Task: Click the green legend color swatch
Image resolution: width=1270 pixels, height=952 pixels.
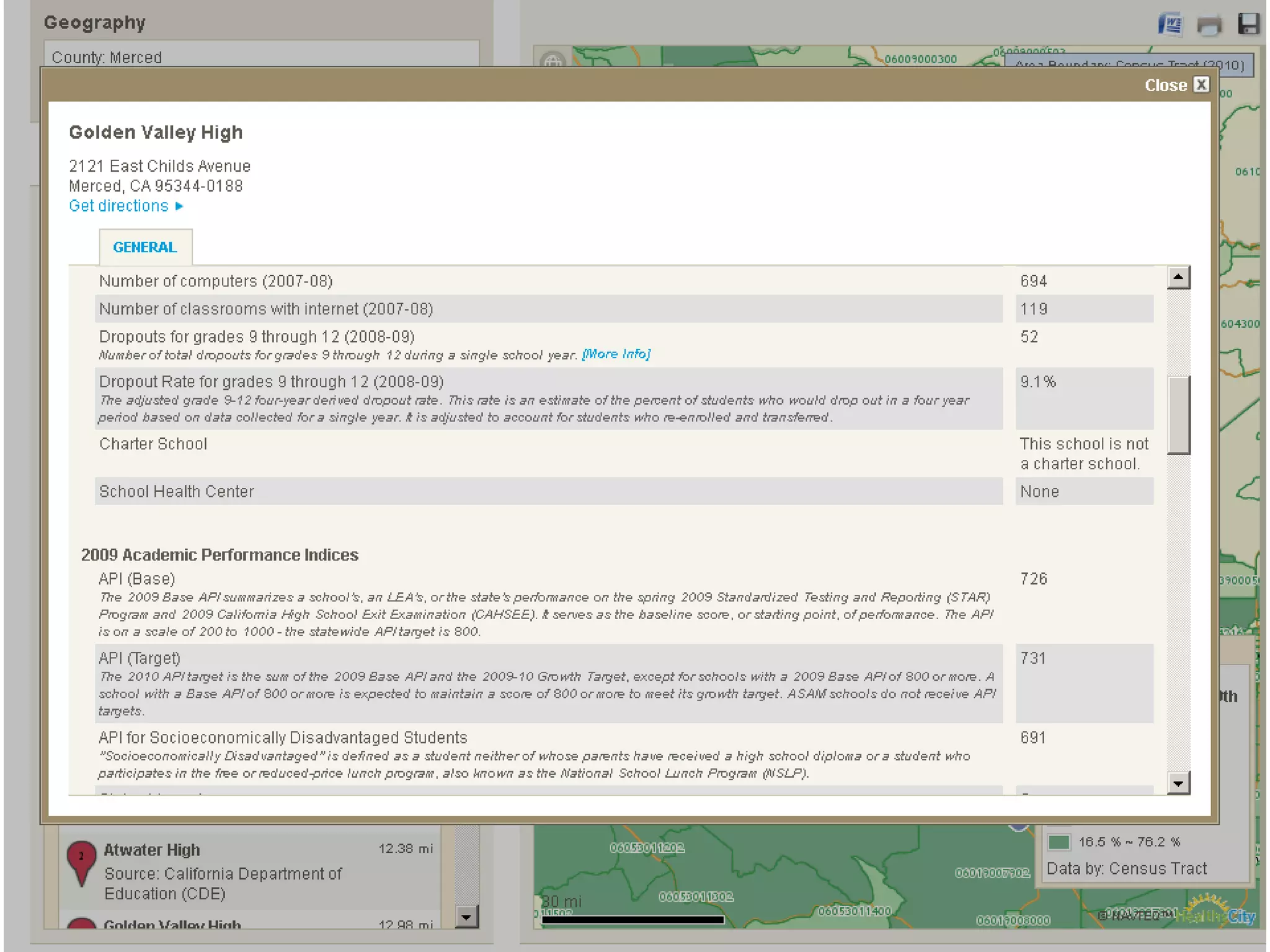Action: point(1059,842)
